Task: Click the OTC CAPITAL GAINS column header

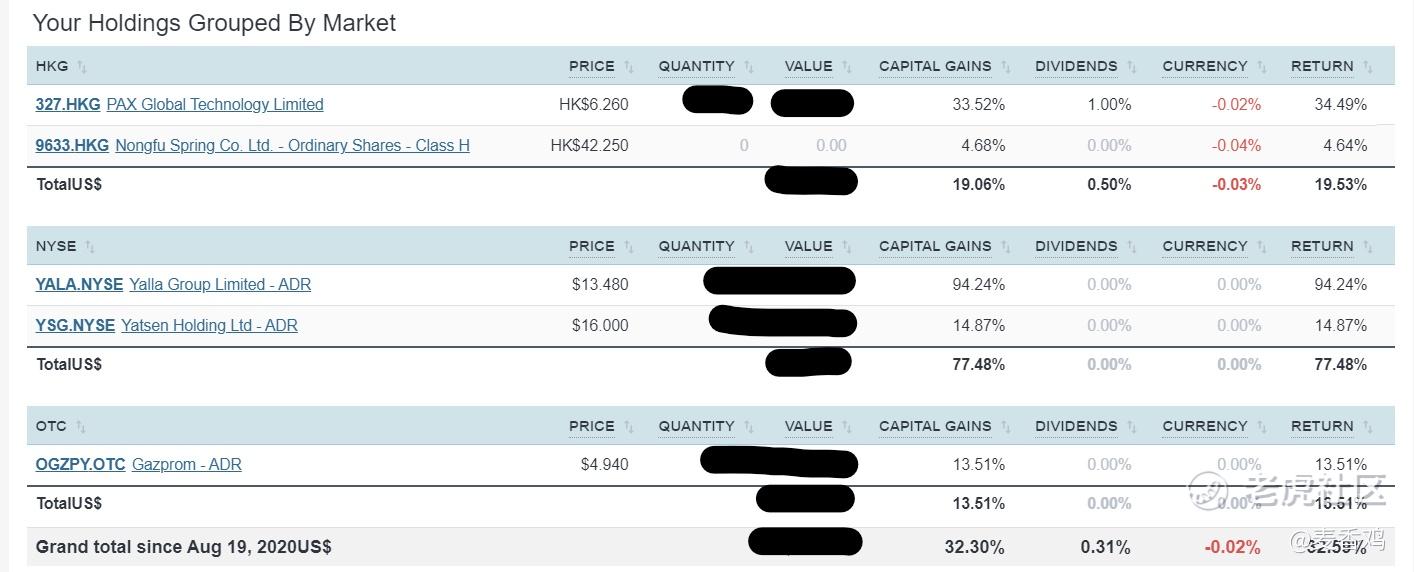Action: pyautogui.click(x=934, y=426)
